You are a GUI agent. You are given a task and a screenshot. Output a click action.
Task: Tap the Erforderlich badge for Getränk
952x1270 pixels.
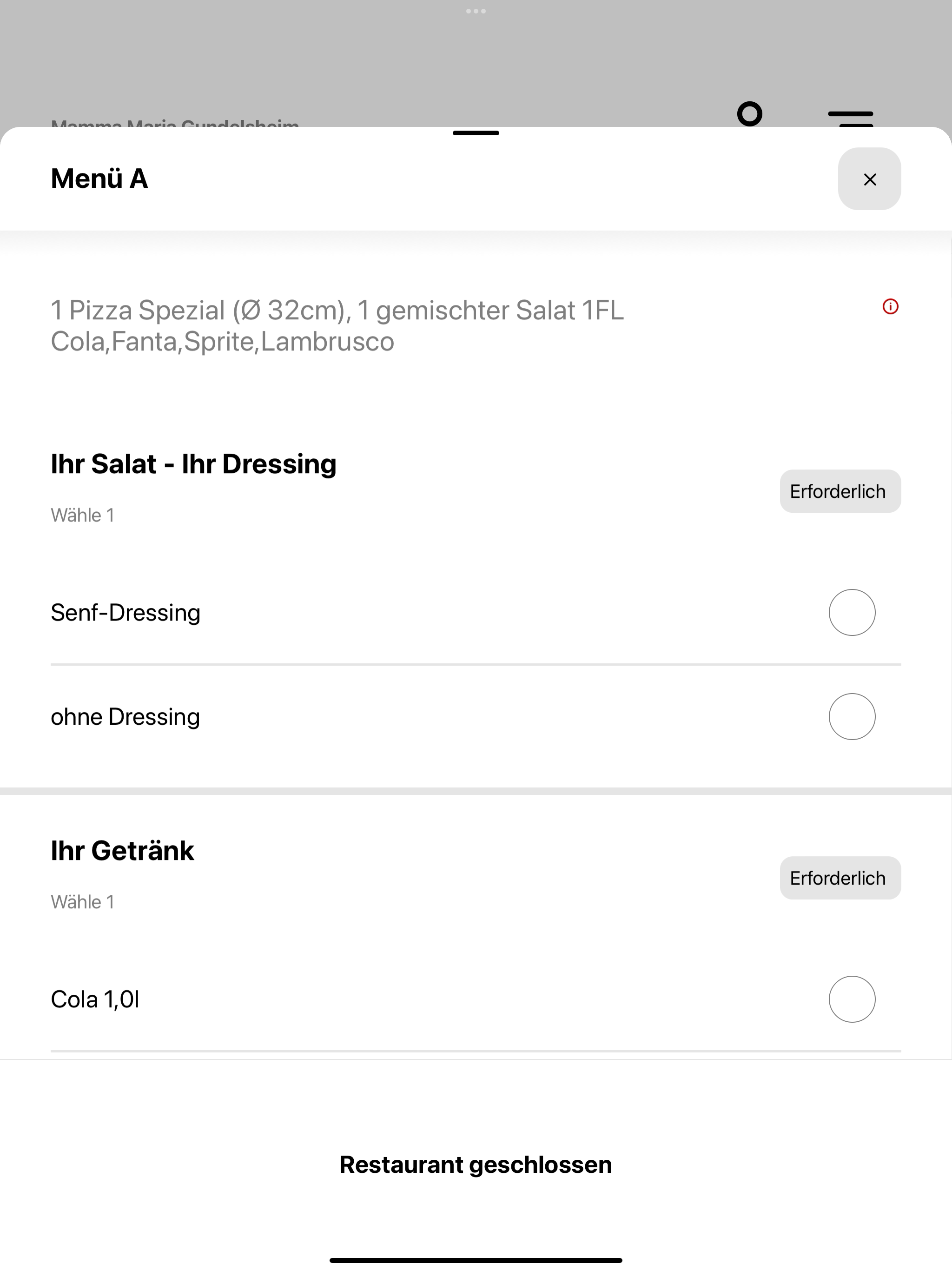point(840,879)
